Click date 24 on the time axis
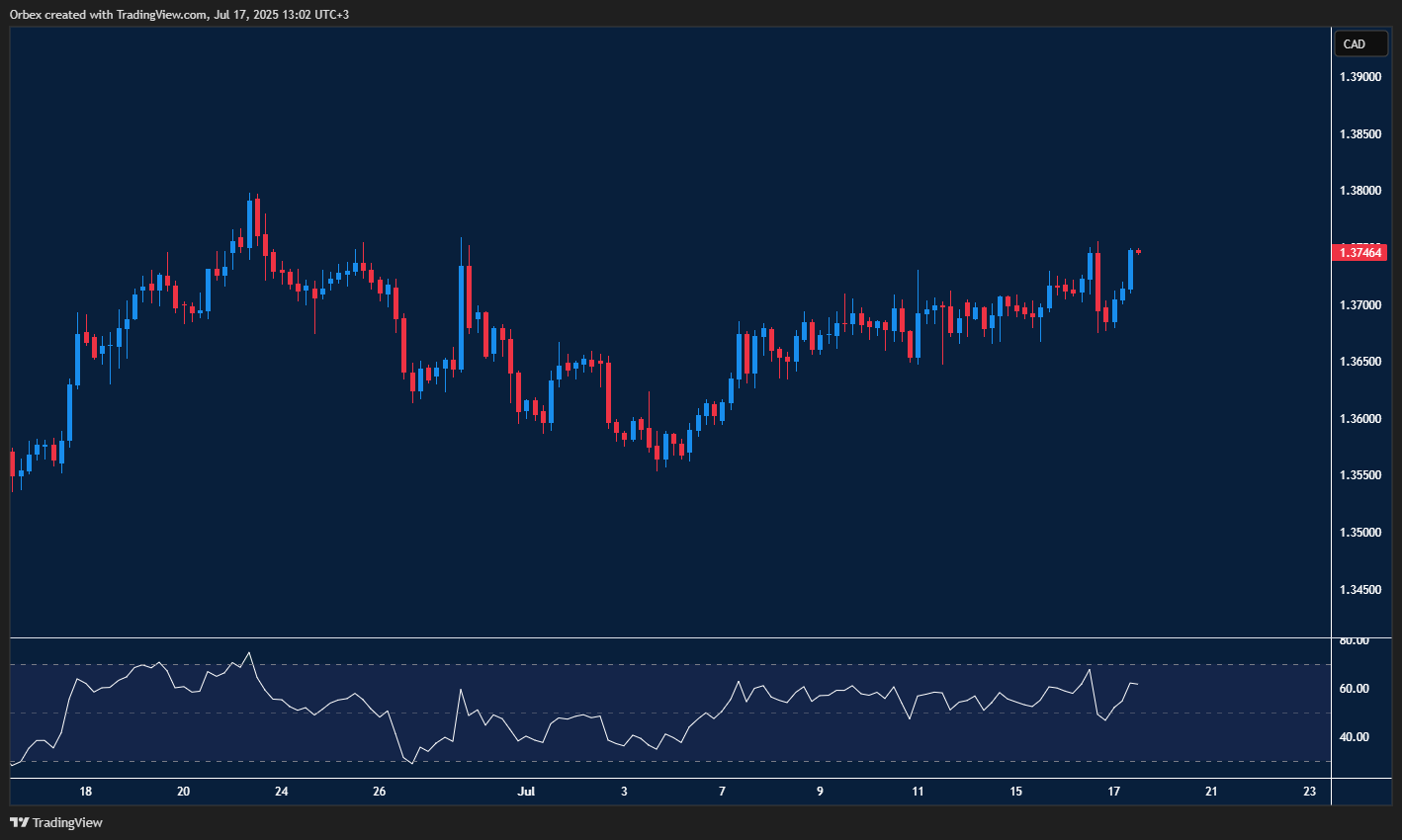This screenshot has width=1402, height=840. [x=282, y=792]
